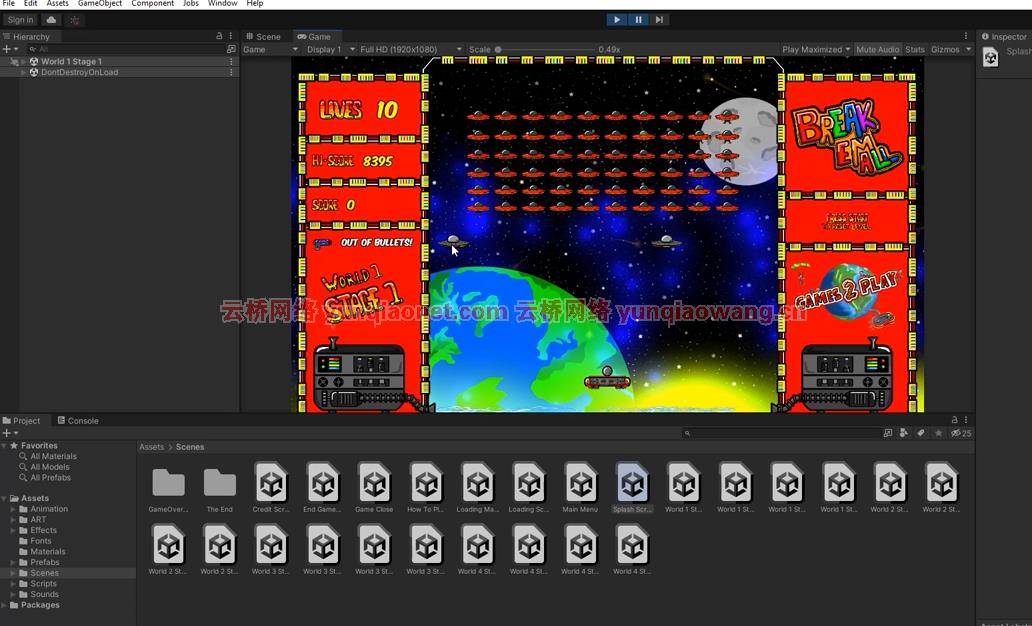The image size is (1032, 626).
Task: Select the Fonts folder
Action: [x=41, y=541]
